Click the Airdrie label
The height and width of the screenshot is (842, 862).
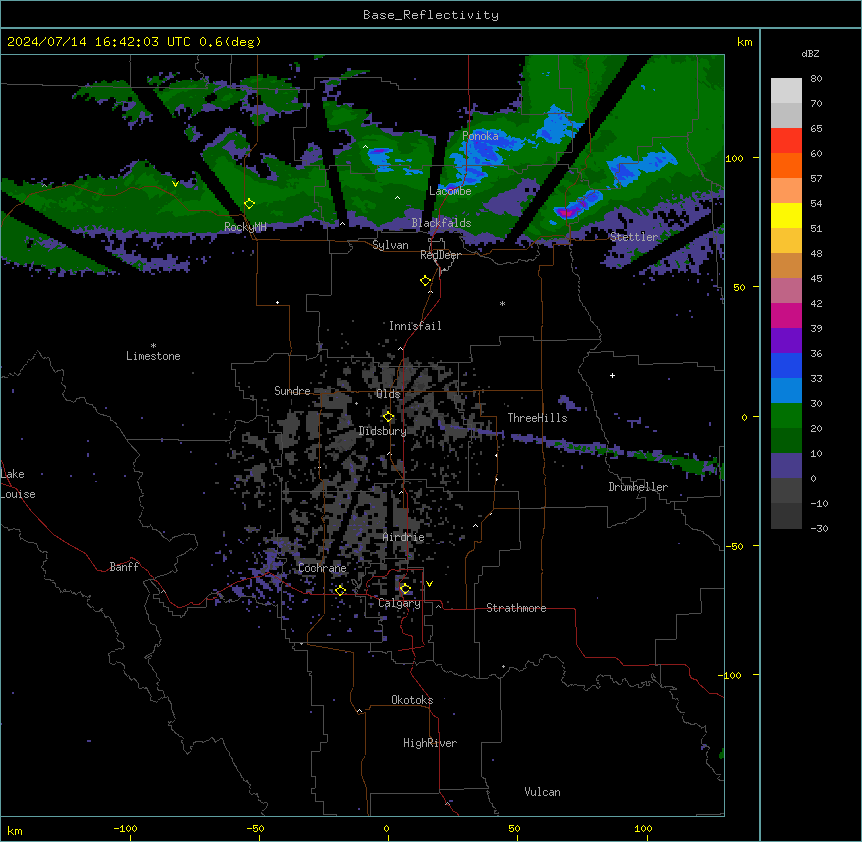[403, 537]
